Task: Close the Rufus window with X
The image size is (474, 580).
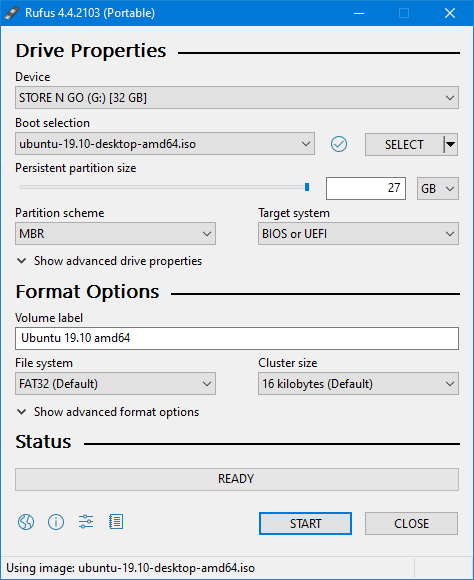Action: (450, 13)
